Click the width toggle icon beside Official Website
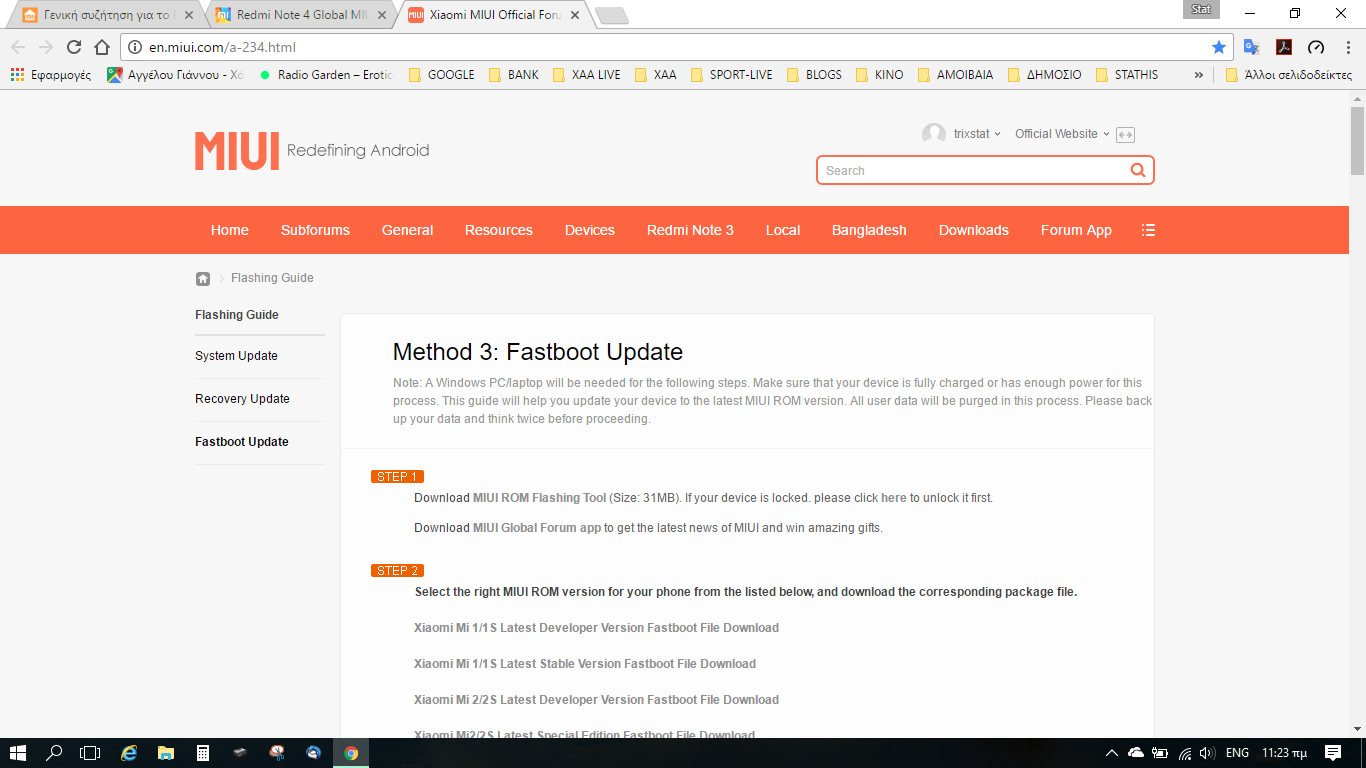 tap(1125, 134)
